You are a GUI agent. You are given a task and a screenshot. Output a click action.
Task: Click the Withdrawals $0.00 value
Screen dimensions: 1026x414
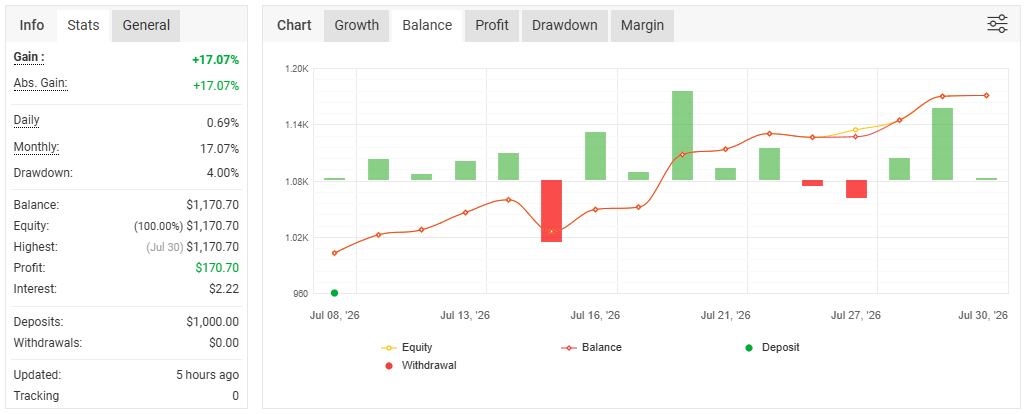click(226, 343)
